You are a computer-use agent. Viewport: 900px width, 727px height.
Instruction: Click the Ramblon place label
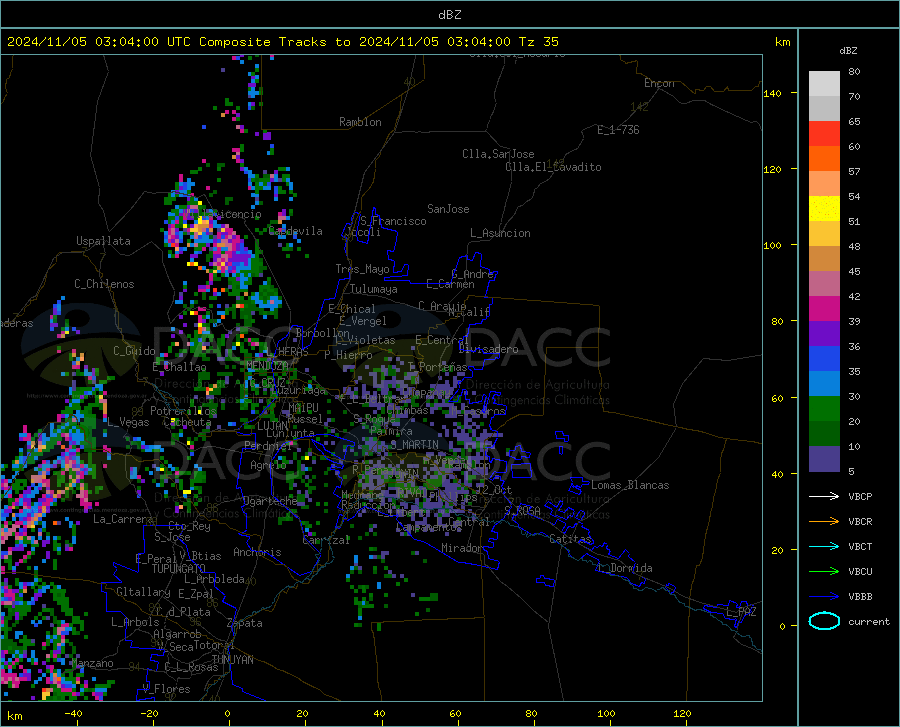tap(360, 122)
